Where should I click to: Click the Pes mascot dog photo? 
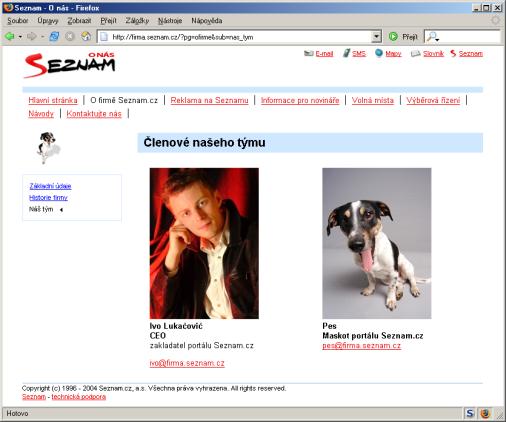[377, 243]
